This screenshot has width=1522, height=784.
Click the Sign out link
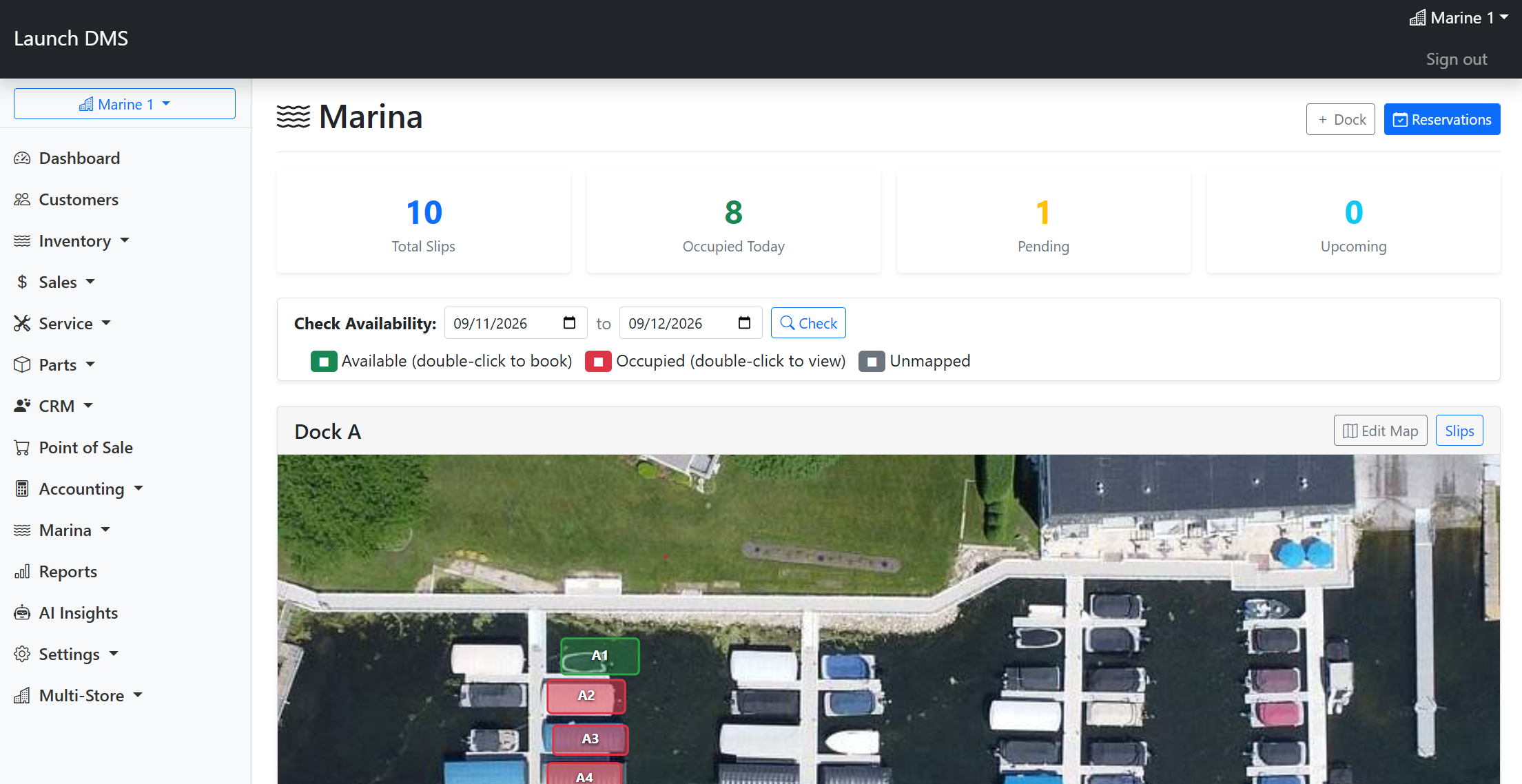tap(1457, 59)
